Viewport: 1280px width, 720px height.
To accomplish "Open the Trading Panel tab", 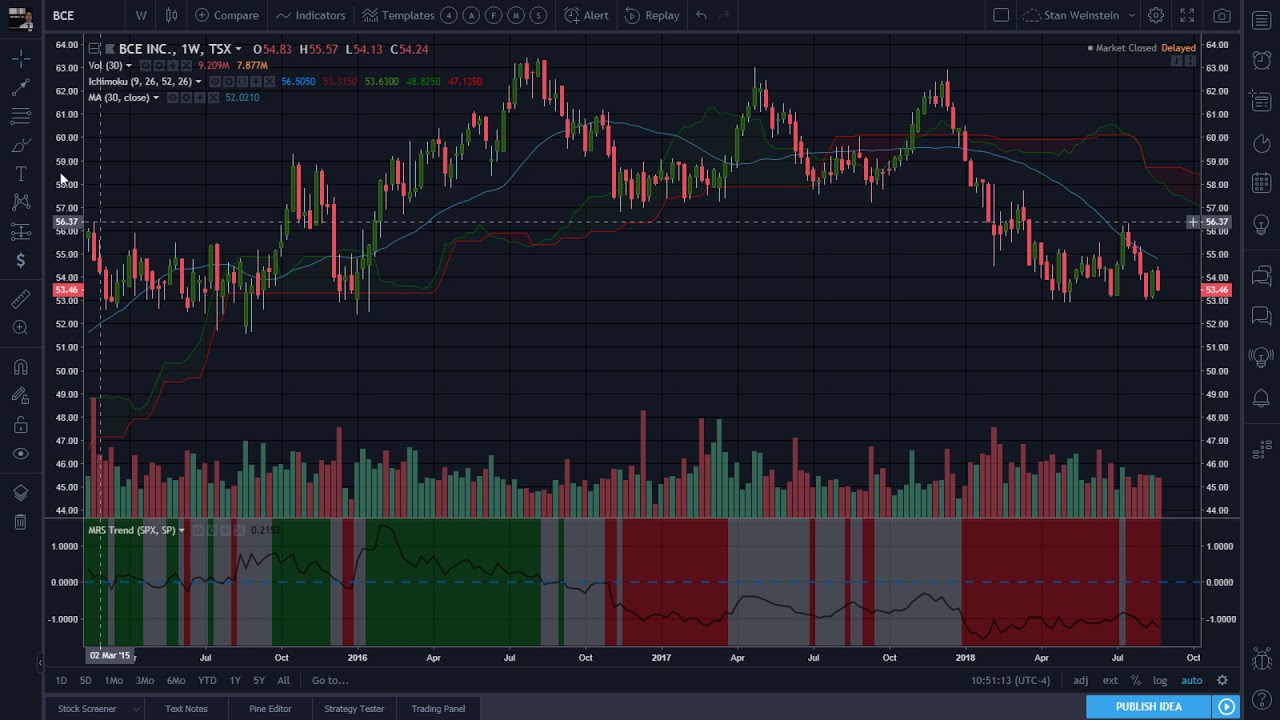I will tap(438, 709).
